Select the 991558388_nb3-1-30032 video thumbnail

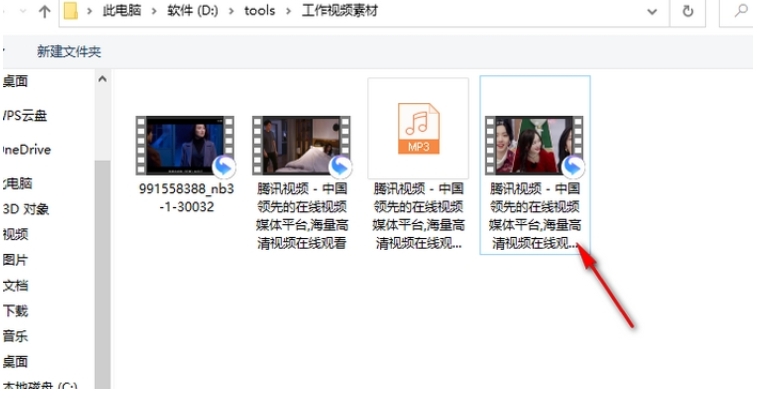coord(186,145)
